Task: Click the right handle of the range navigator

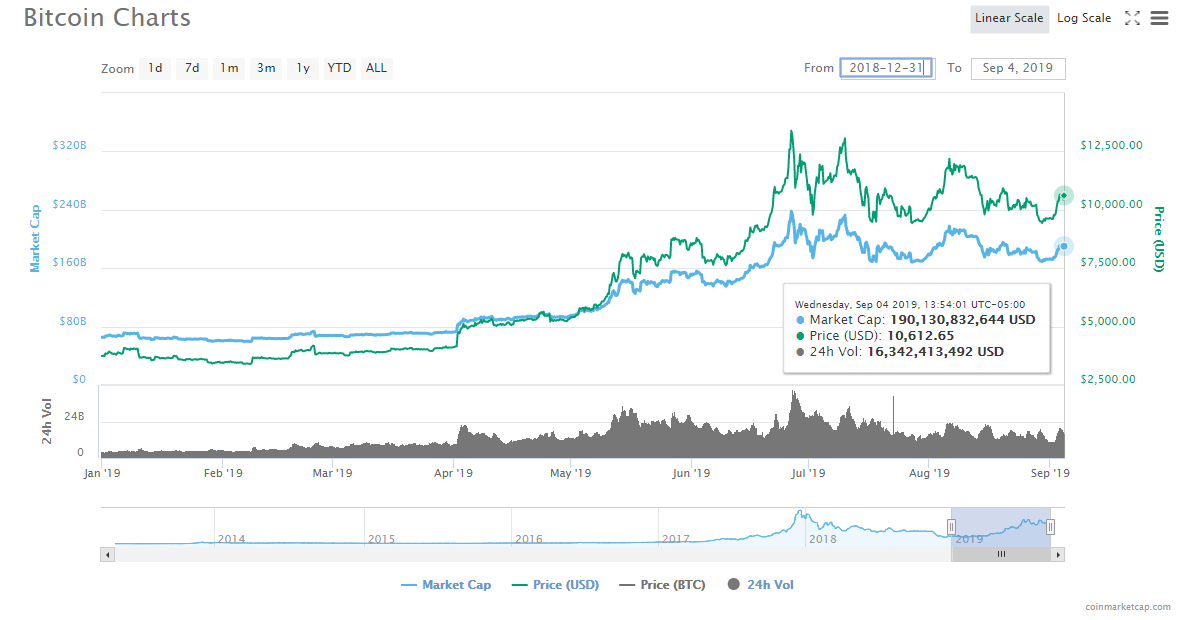Action: (x=1051, y=525)
